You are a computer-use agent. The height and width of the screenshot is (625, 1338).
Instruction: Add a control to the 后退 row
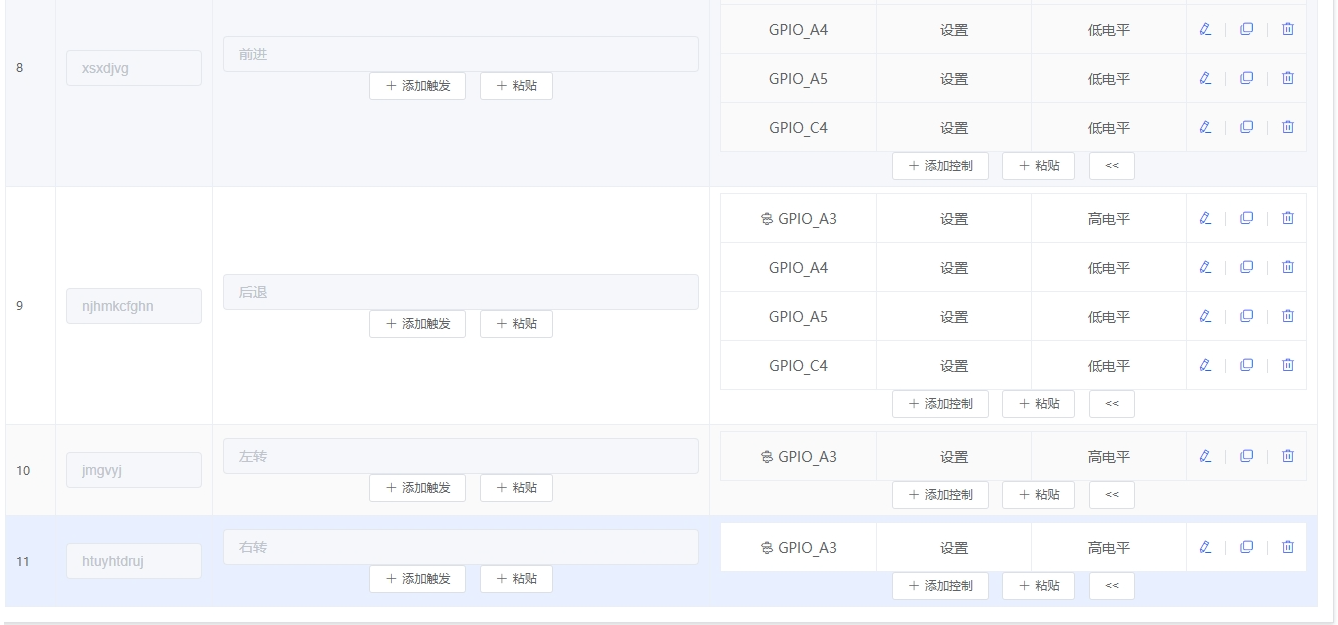(940, 404)
